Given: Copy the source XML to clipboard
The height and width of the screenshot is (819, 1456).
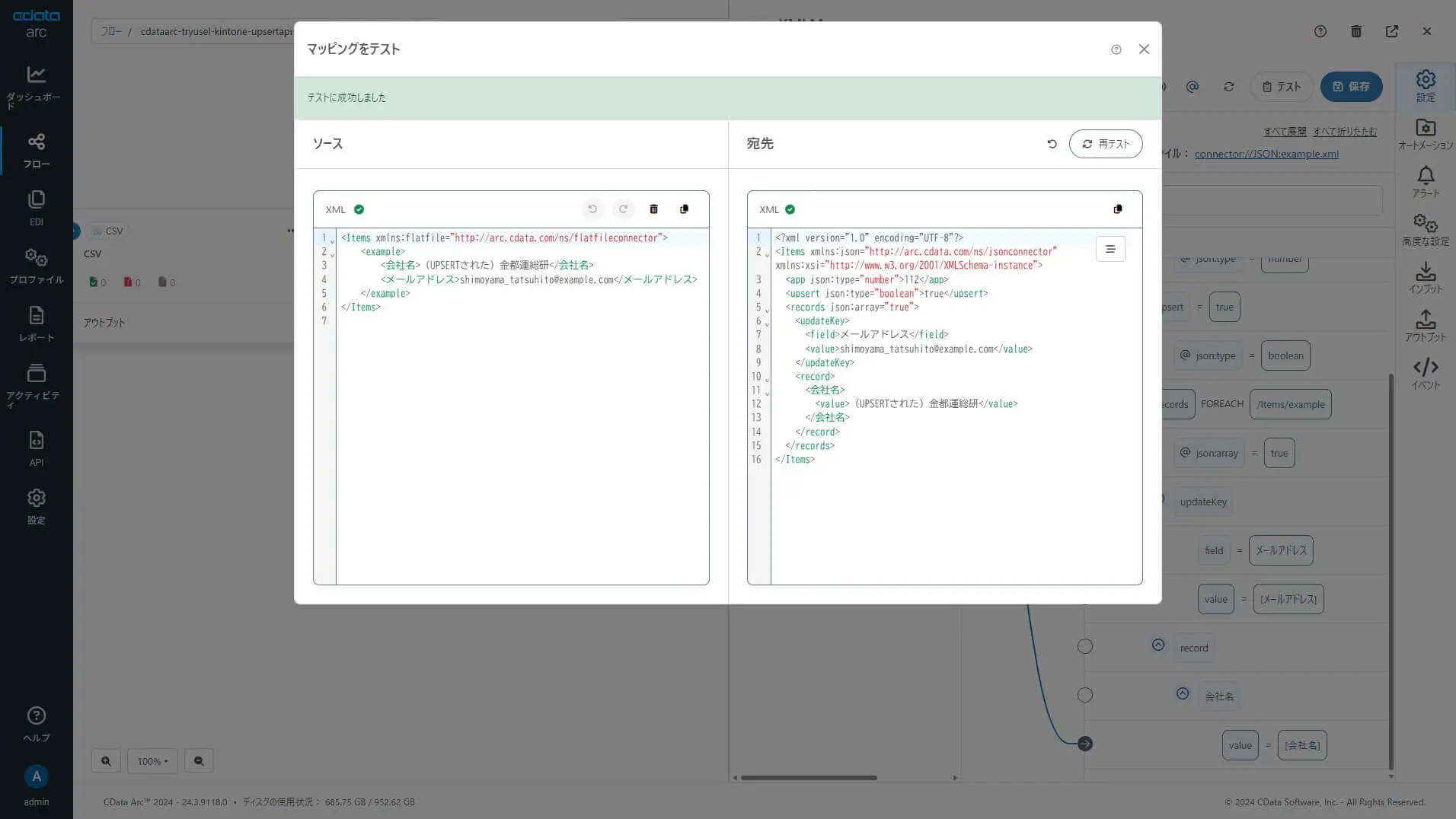Looking at the screenshot, I should pyautogui.click(x=684, y=209).
